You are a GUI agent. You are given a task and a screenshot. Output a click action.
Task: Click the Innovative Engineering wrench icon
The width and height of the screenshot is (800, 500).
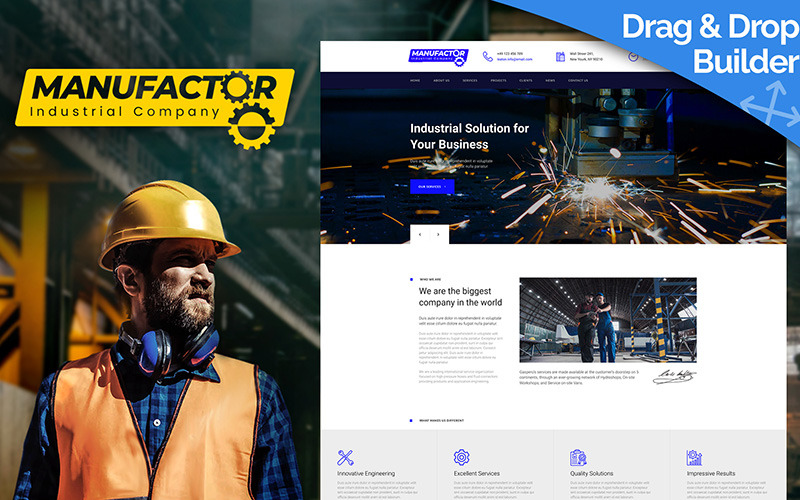coord(346,457)
